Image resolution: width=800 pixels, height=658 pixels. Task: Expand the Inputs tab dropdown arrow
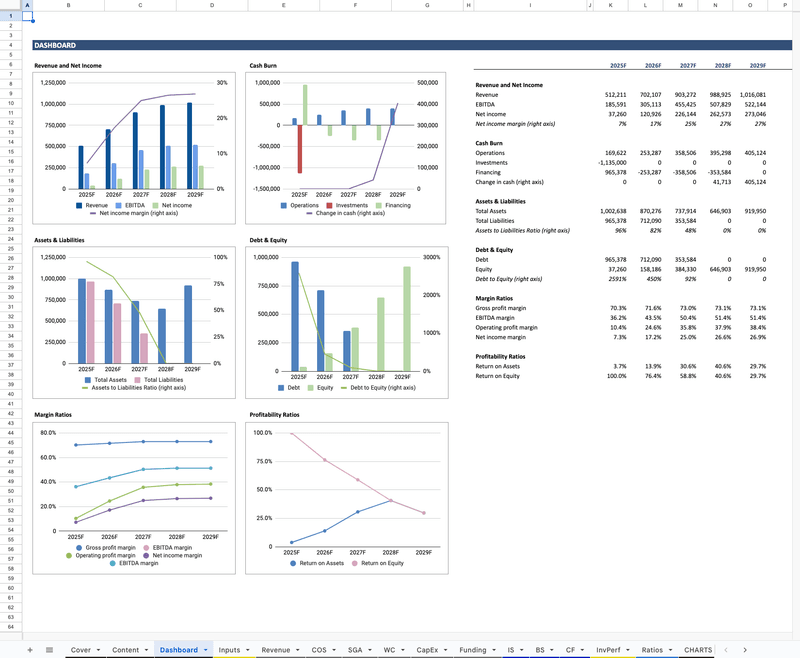coord(248,650)
